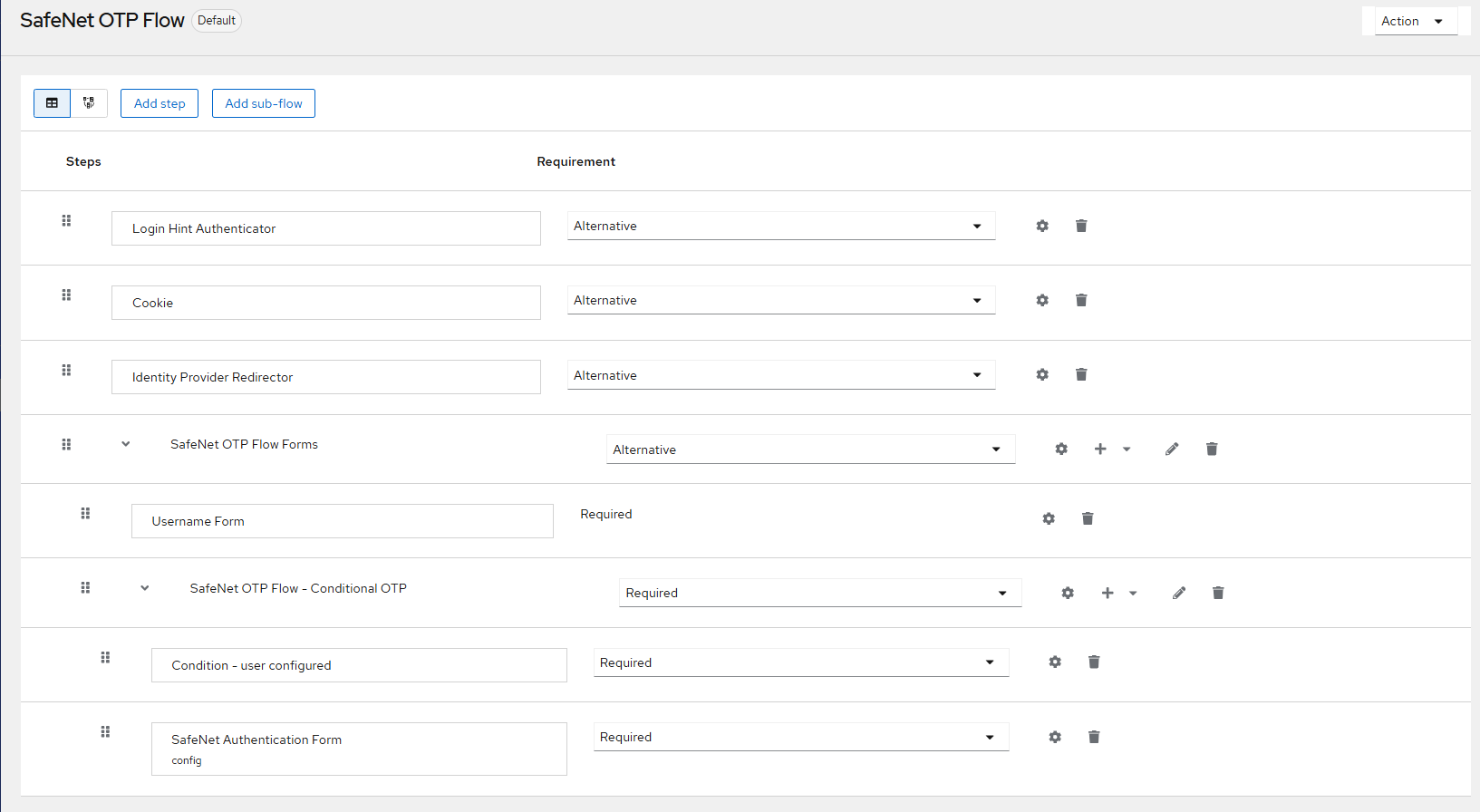Click the Add sub-flow button
This screenshot has width=1480, height=812.
coord(264,103)
